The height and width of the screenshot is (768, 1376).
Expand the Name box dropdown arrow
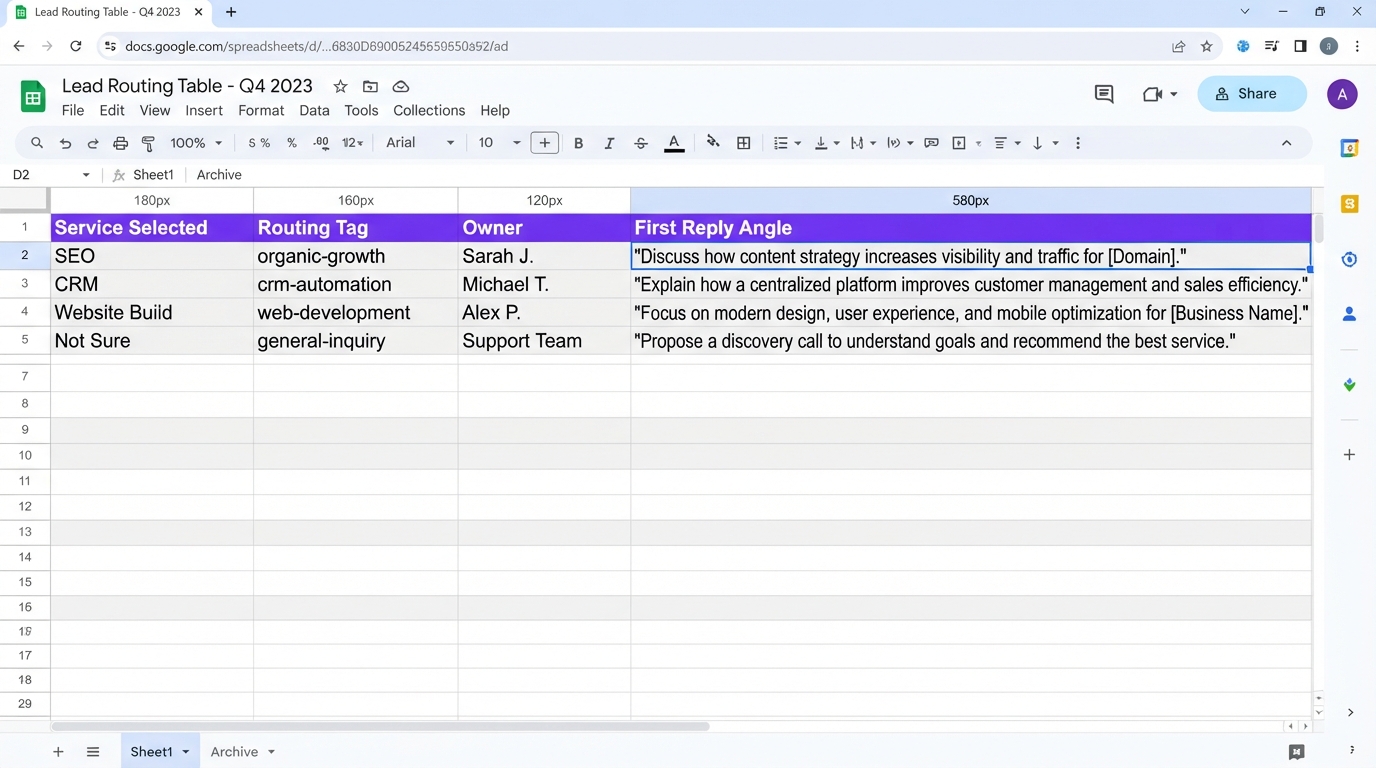[x=86, y=175]
